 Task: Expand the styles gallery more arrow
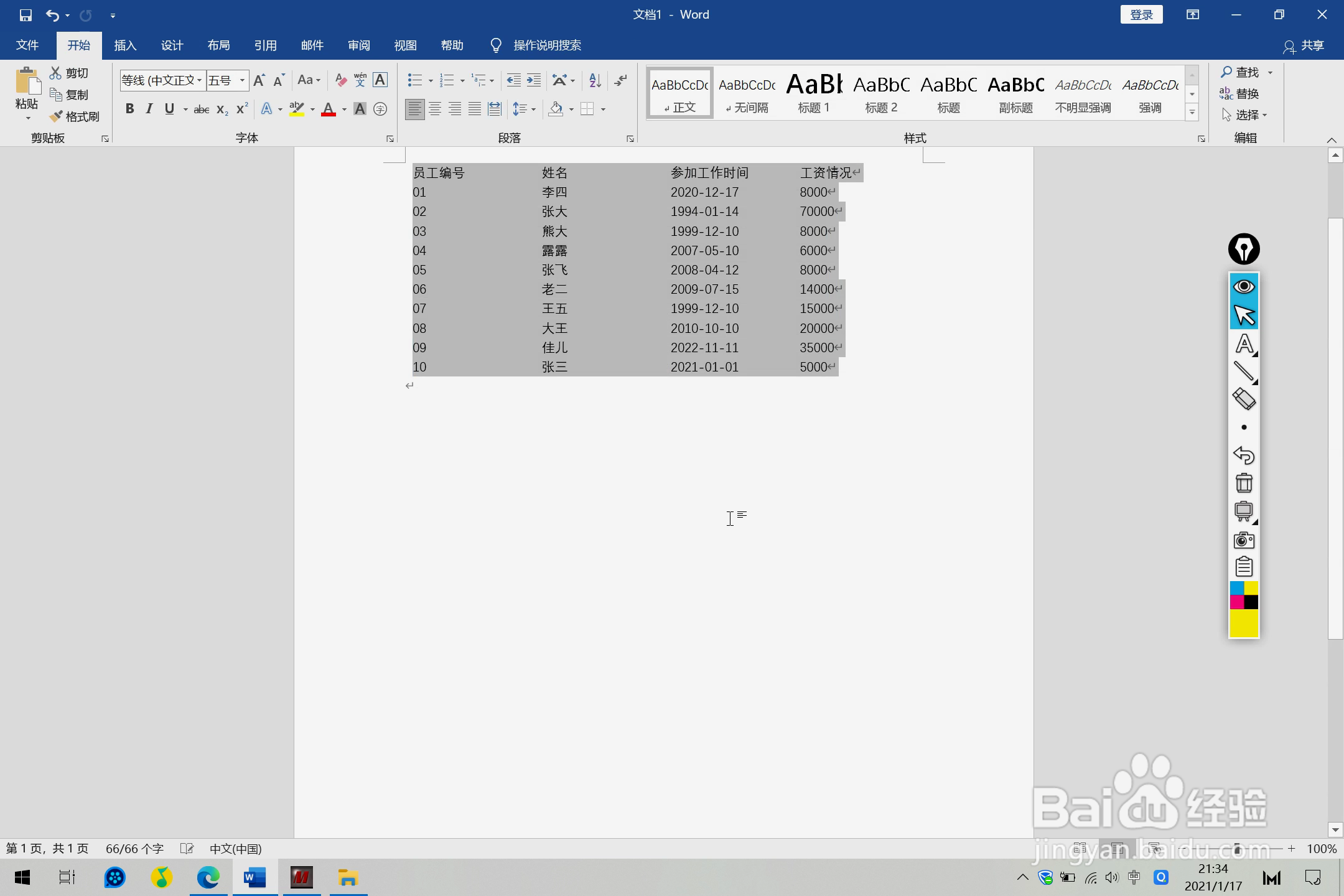point(1192,113)
